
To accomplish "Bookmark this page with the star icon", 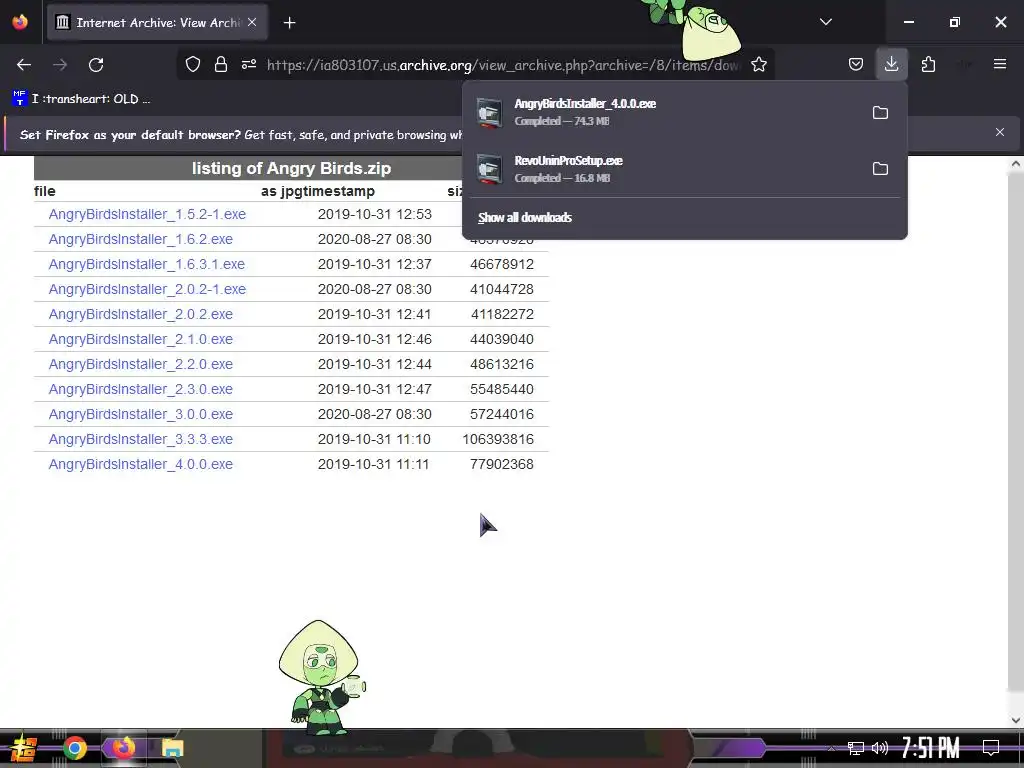I will 759,64.
